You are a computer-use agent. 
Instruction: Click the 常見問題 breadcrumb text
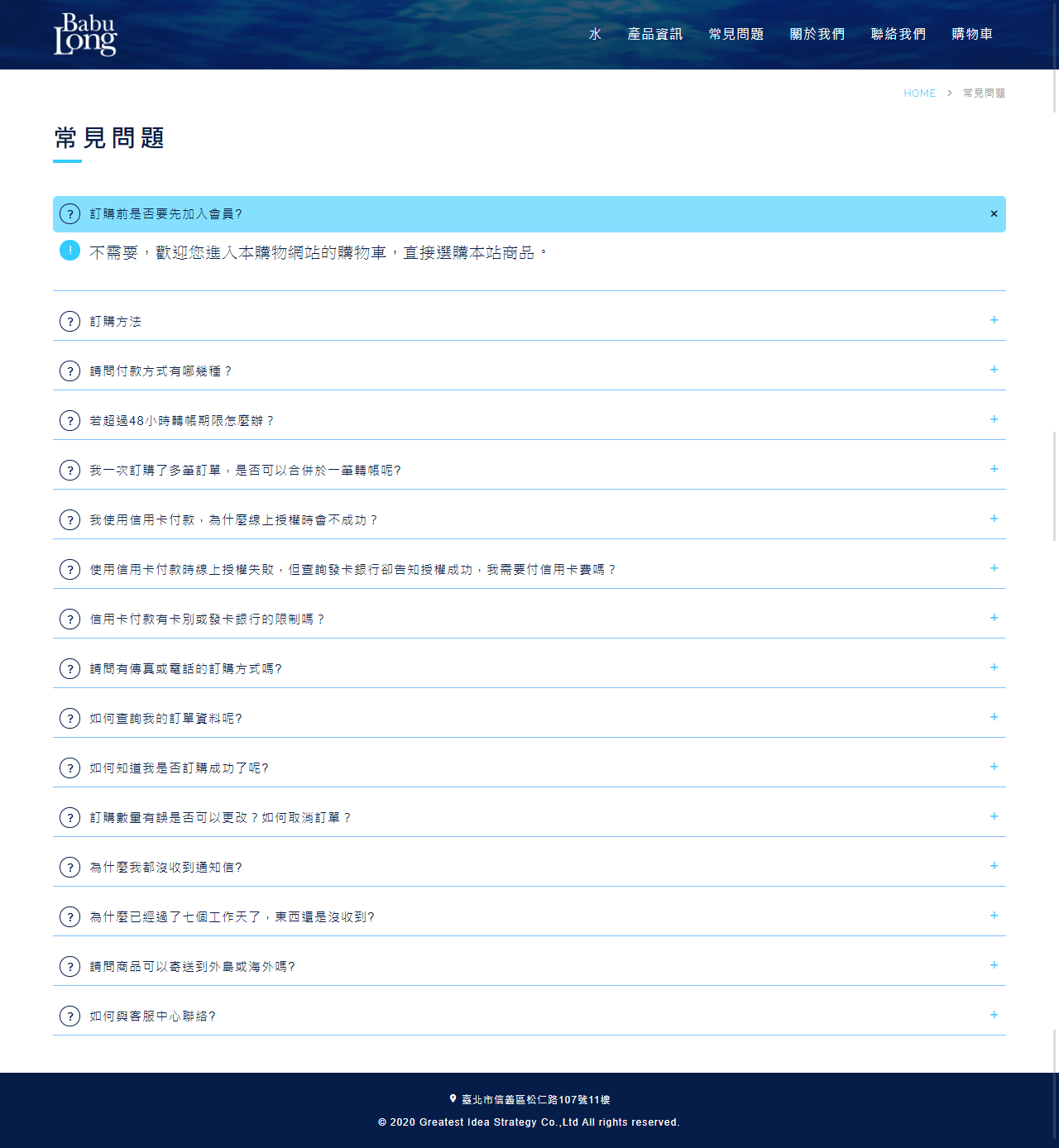click(985, 93)
